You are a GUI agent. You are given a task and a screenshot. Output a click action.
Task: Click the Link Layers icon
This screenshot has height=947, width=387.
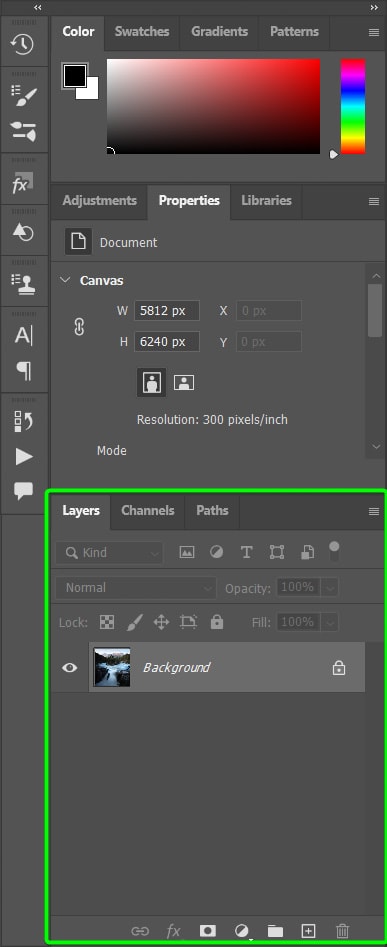(x=140, y=931)
